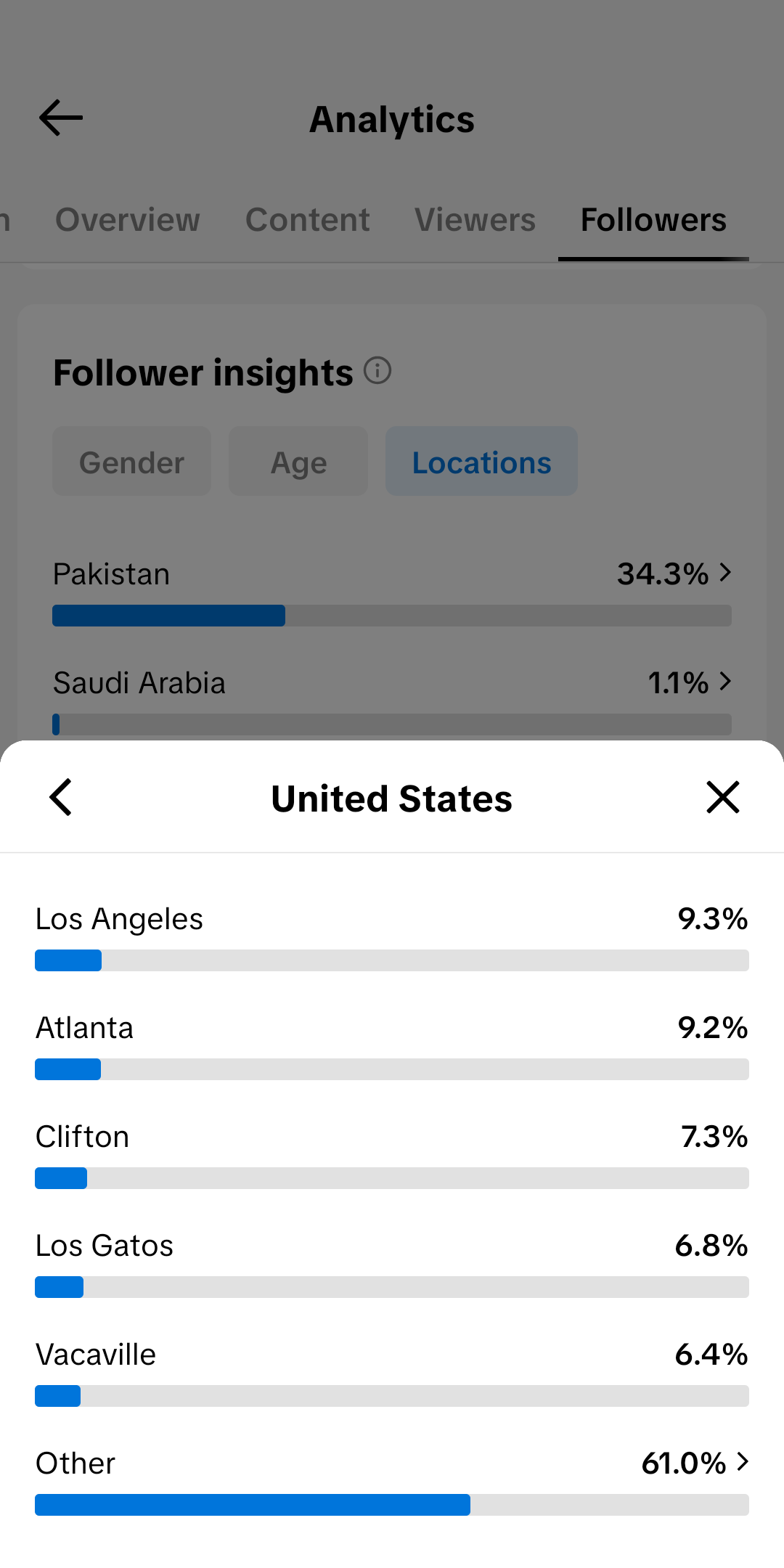Expand the Other cities chevron
Image resolution: width=784 pixels, height=1568 pixels.
pyautogui.click(x=742, y=1462)
